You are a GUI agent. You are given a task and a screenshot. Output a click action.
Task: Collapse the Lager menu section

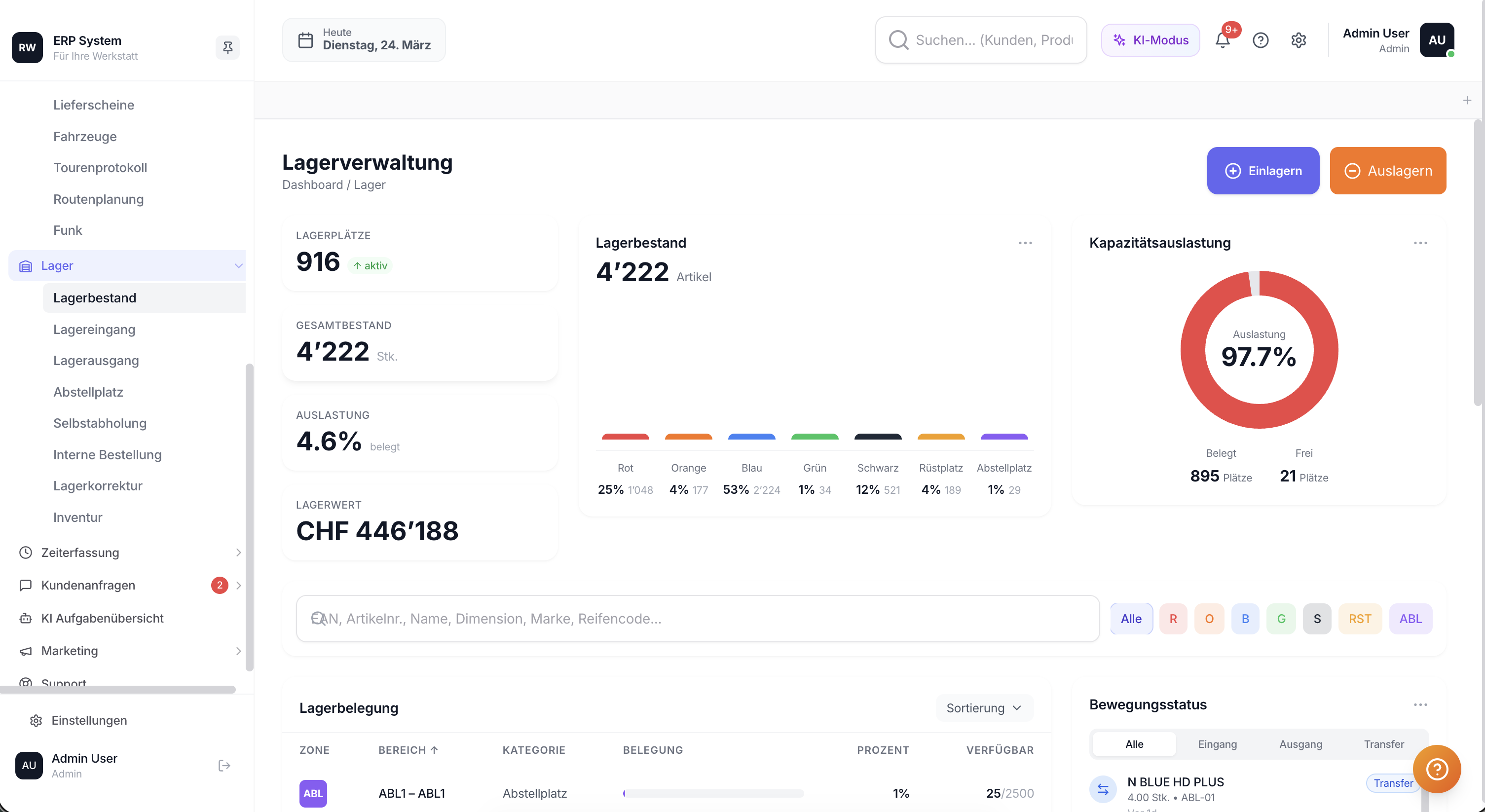pyautogui.click(x=239, y=266)
